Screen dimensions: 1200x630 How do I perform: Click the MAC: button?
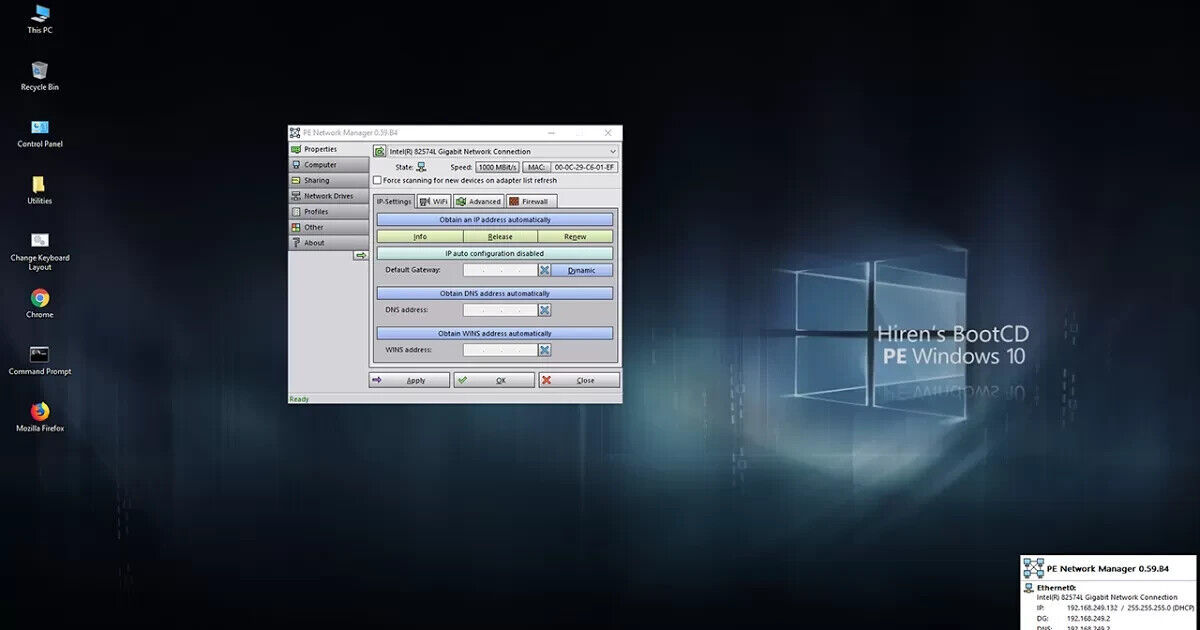(x=536, y=167)
